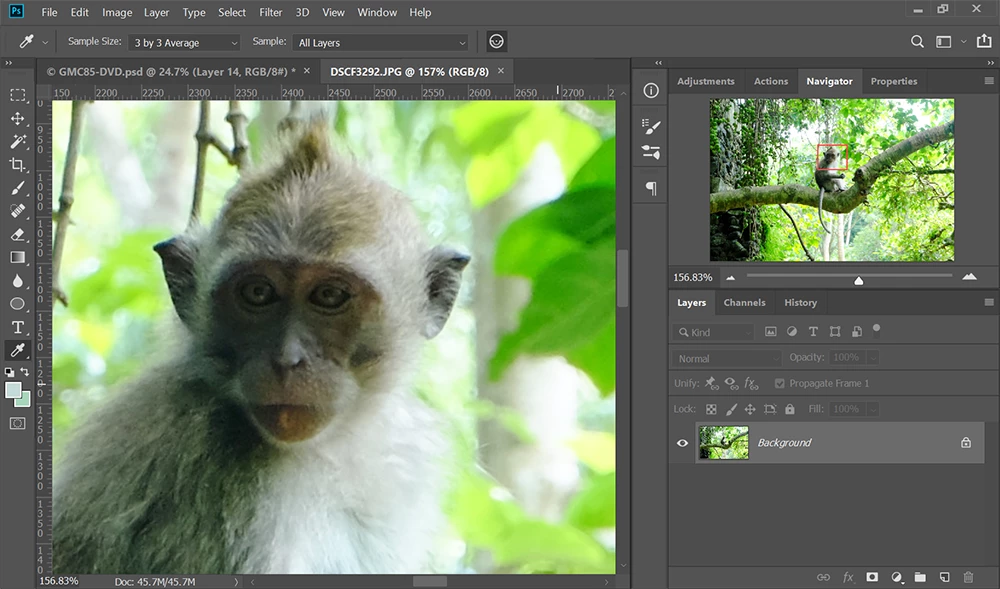Pick the Eraser tool in the toolbar

click(18, 234)
